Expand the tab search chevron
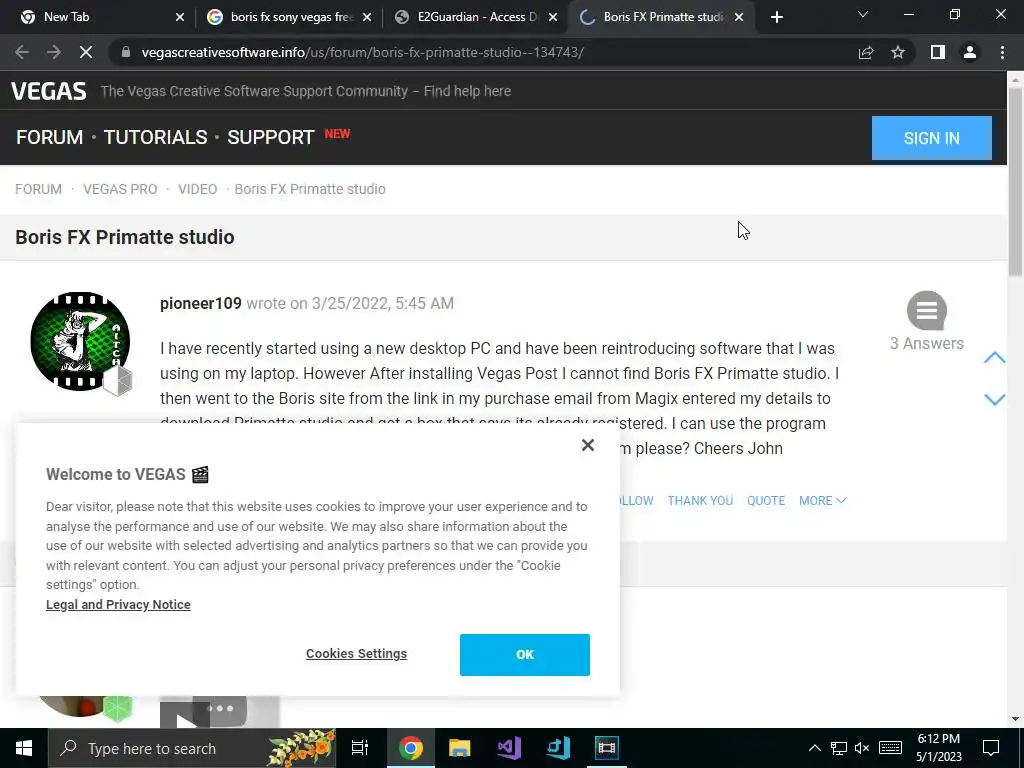The height and width of the screenshot is (768, 1024). [863, 14]
